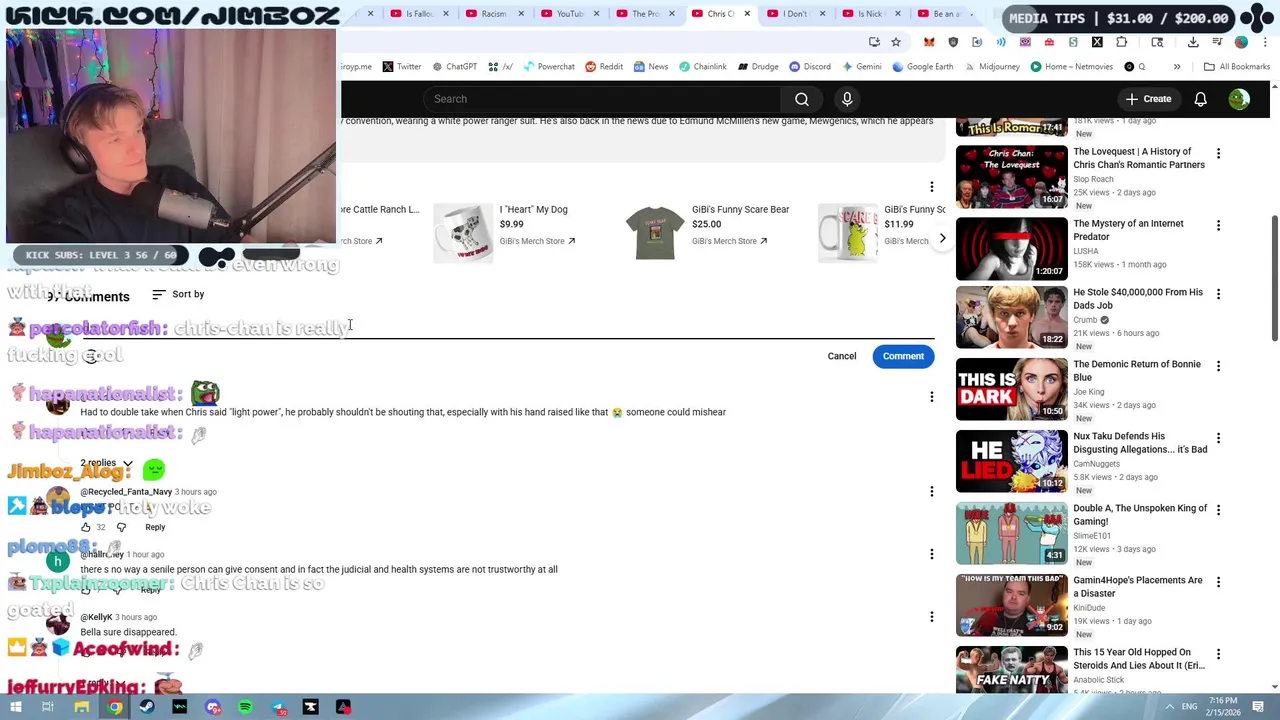Open File Explorer from the taskbar
1280x720 pixels.
(82, 707)
